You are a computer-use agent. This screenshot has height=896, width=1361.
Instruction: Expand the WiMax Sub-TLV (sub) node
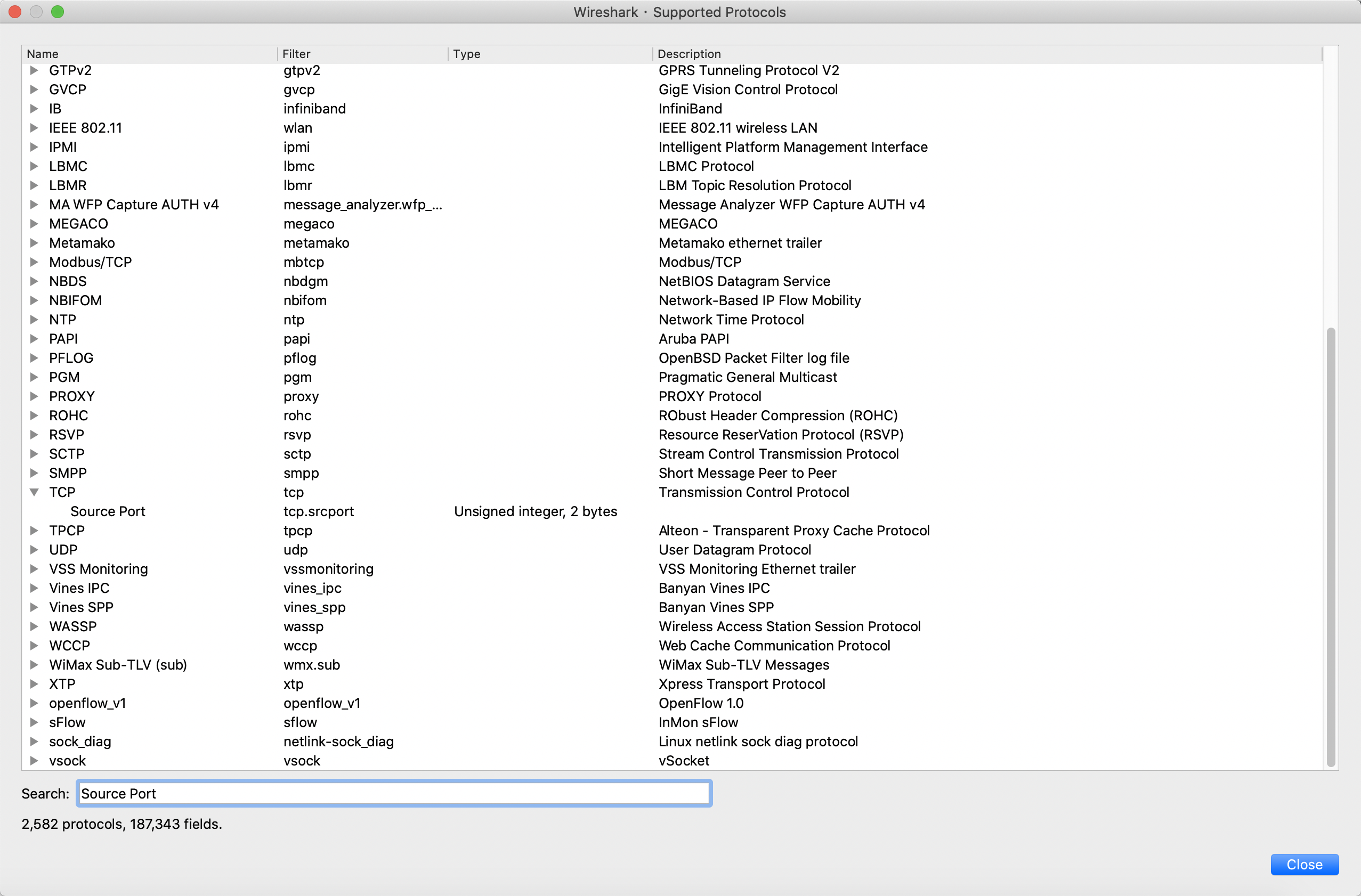[x=34, y=665]
